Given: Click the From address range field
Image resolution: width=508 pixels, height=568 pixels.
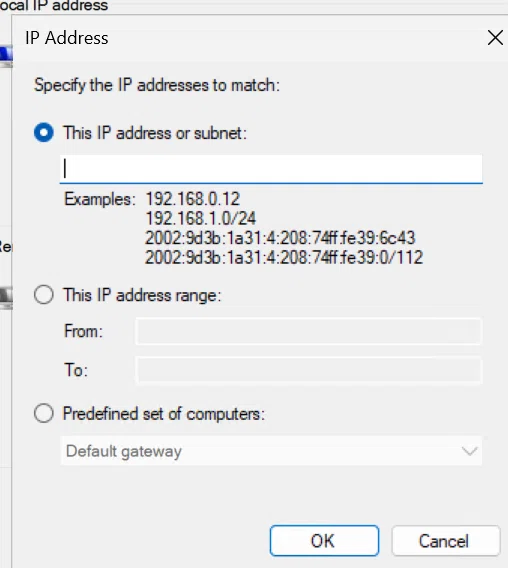Looking at the screenshot, I should 309,331.
